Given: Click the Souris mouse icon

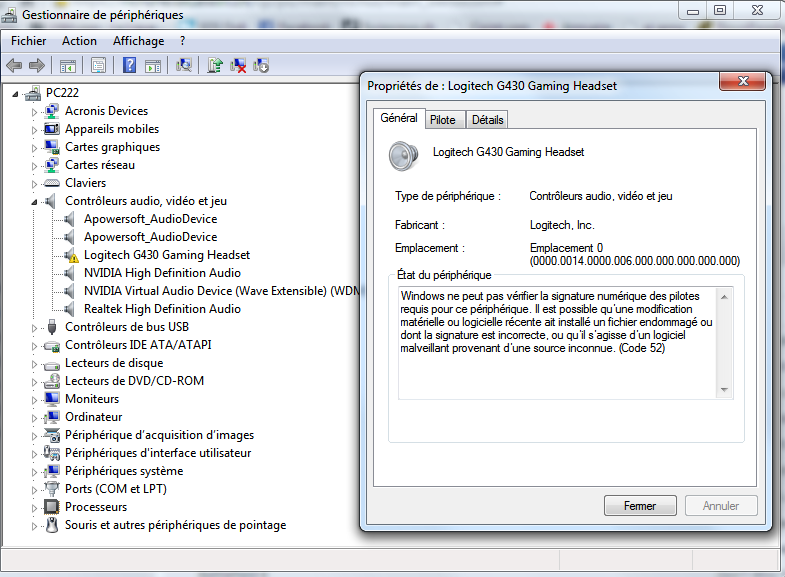Looking at the screenshot, I should point(52,525).
